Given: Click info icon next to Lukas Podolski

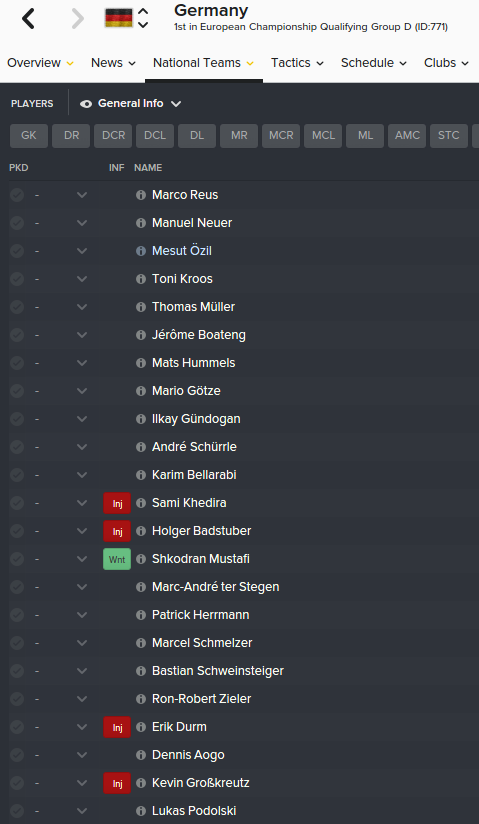Looking at the screenshot, I should pos(140,811).
